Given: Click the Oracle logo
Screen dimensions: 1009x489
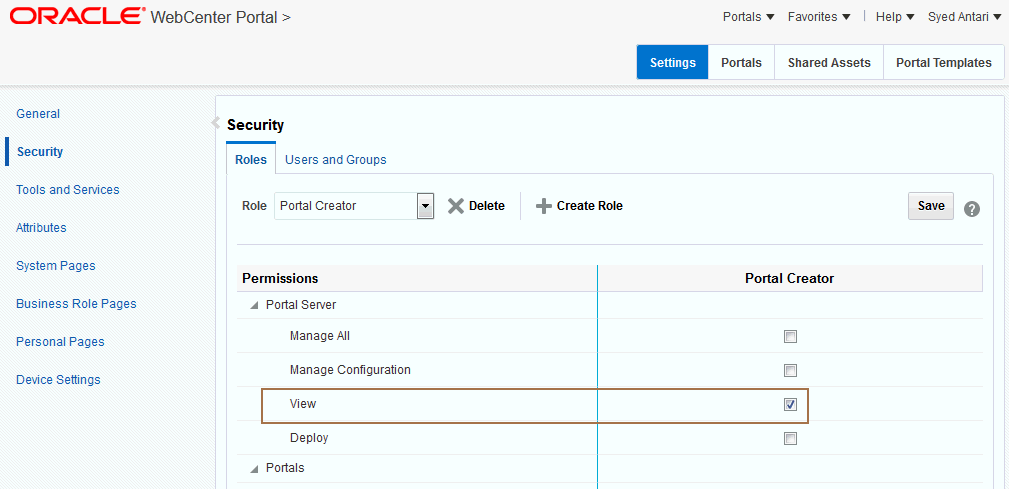Looking at the screenshot, I should tap(77, 17).
